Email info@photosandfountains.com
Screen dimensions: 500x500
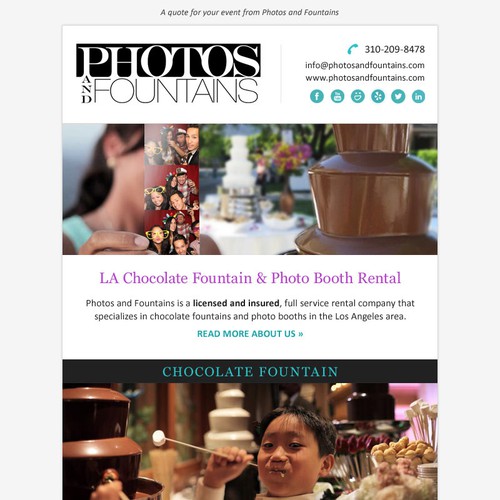[365, 65]
